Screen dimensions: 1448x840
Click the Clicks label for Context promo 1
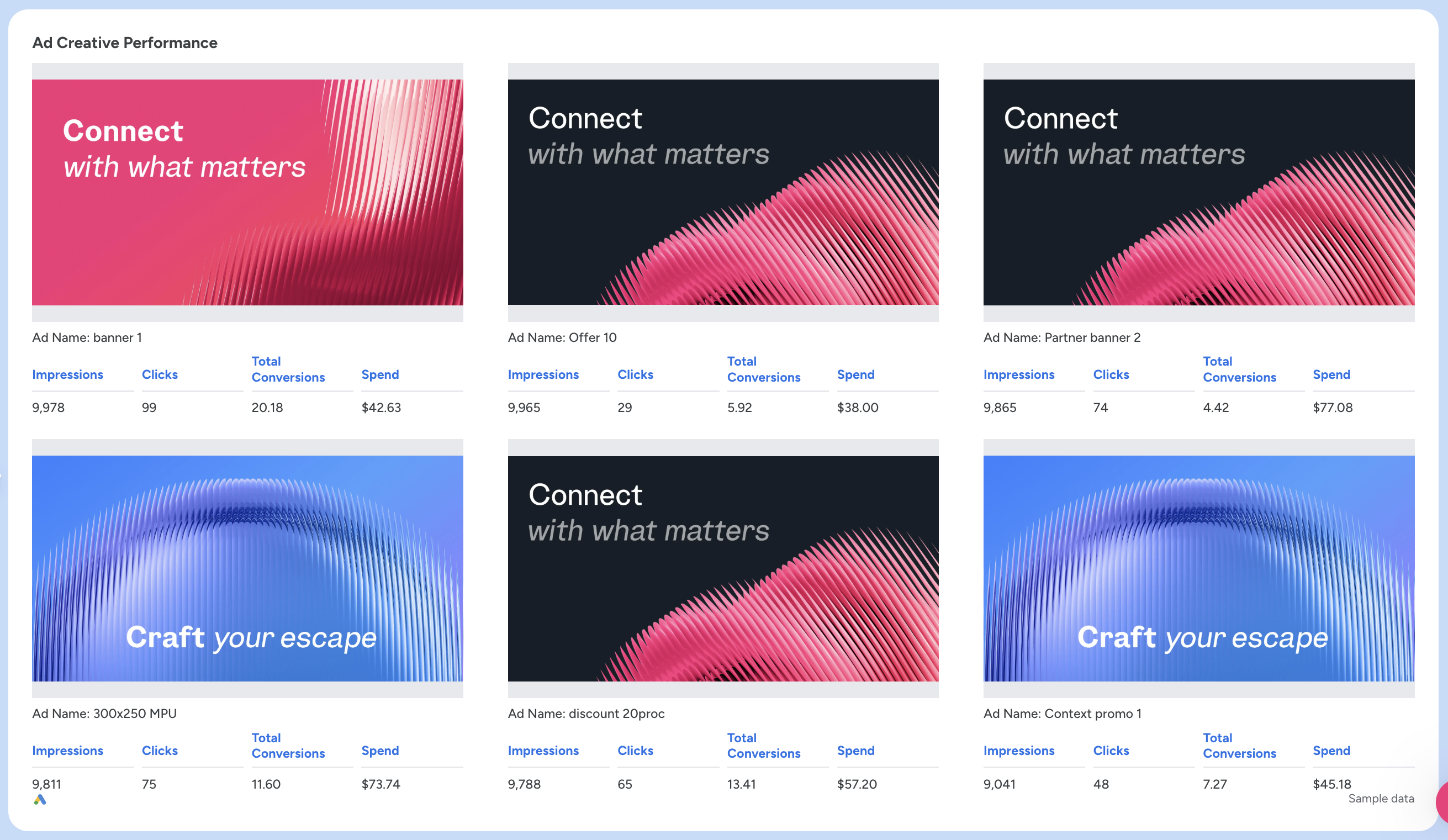point(1111,751)
